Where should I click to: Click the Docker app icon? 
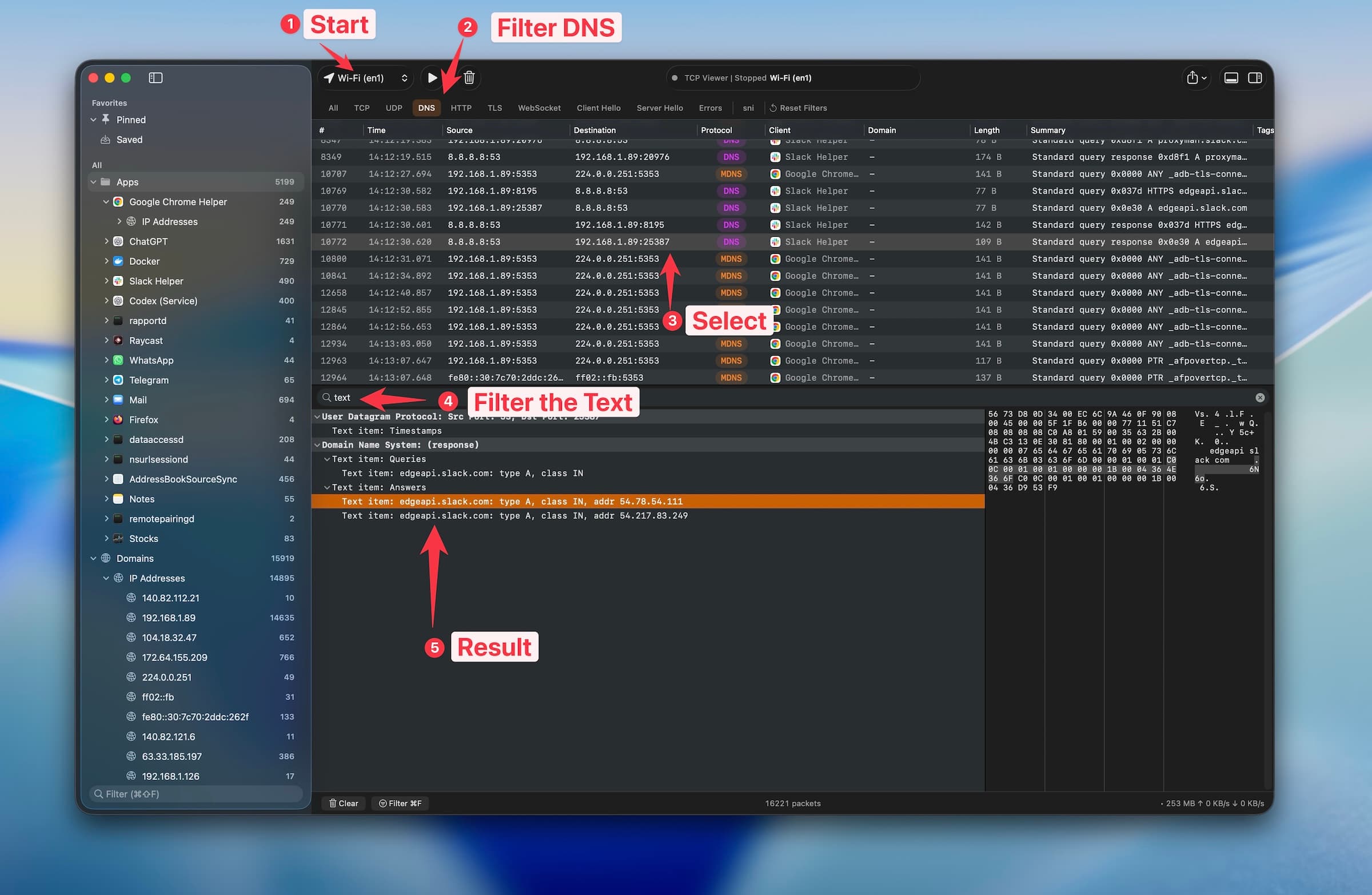coord(118,261)
